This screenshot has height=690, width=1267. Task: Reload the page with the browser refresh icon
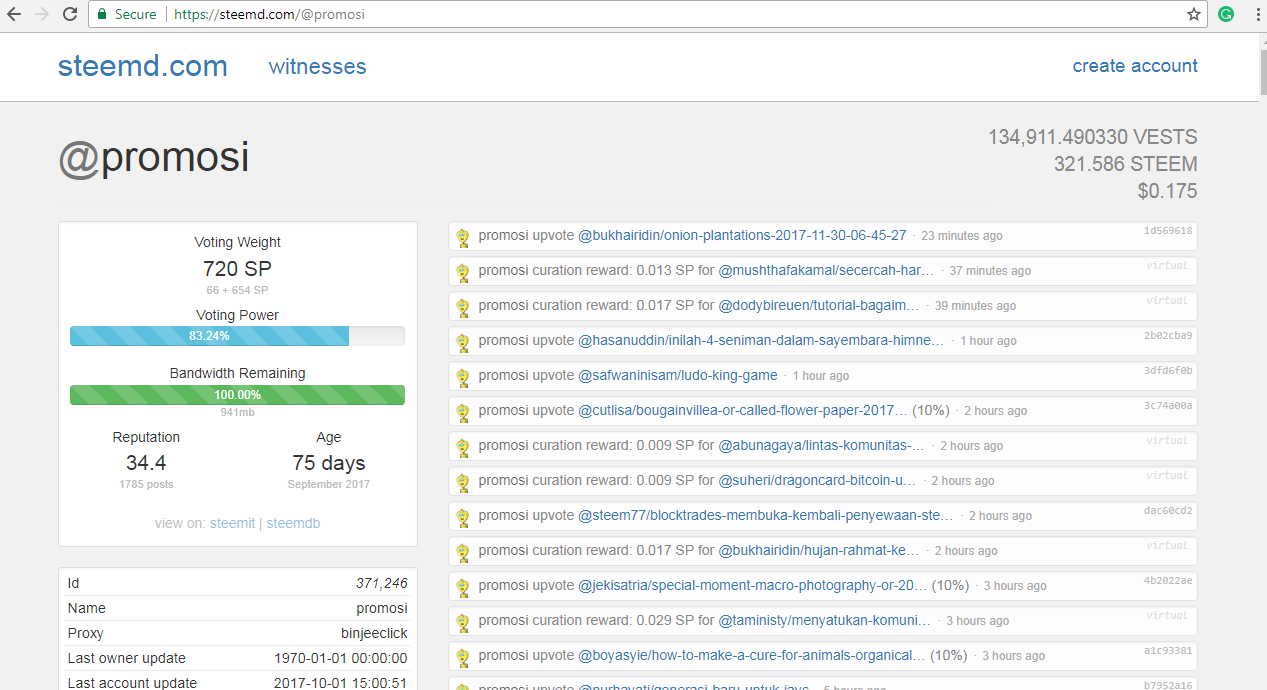point(70,15)
